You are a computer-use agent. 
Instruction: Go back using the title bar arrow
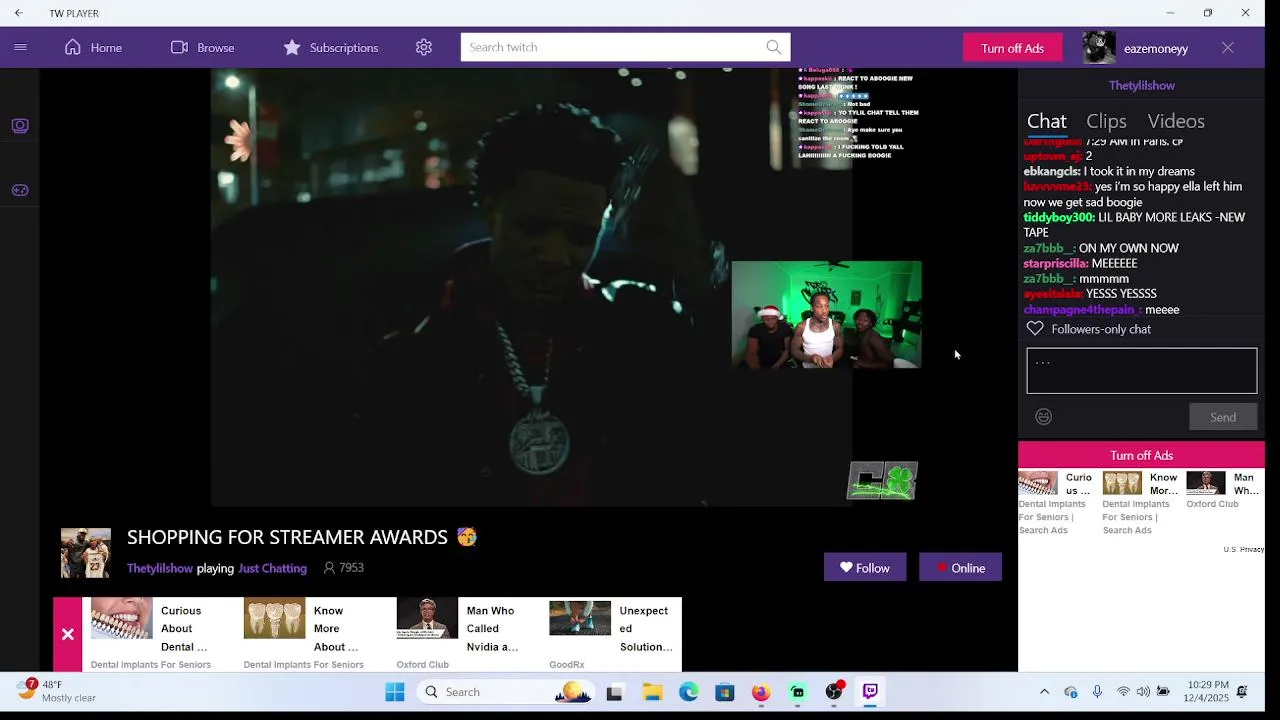click(x=18, y=13)
